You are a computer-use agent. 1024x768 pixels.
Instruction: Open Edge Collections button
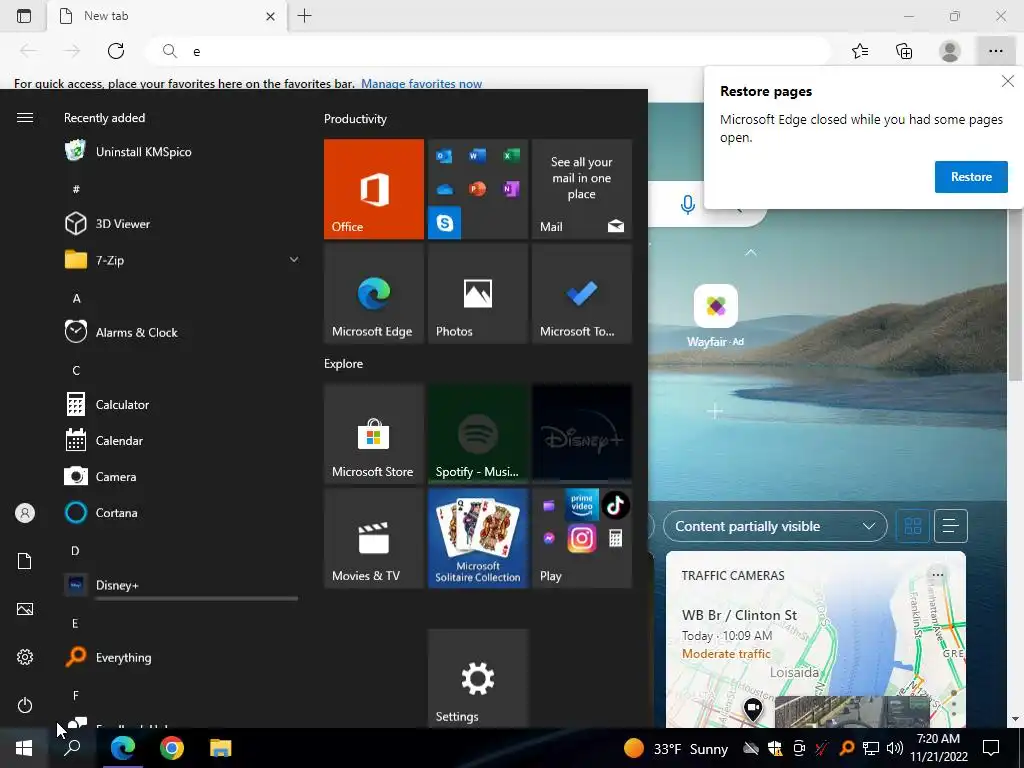pos(904,51)
